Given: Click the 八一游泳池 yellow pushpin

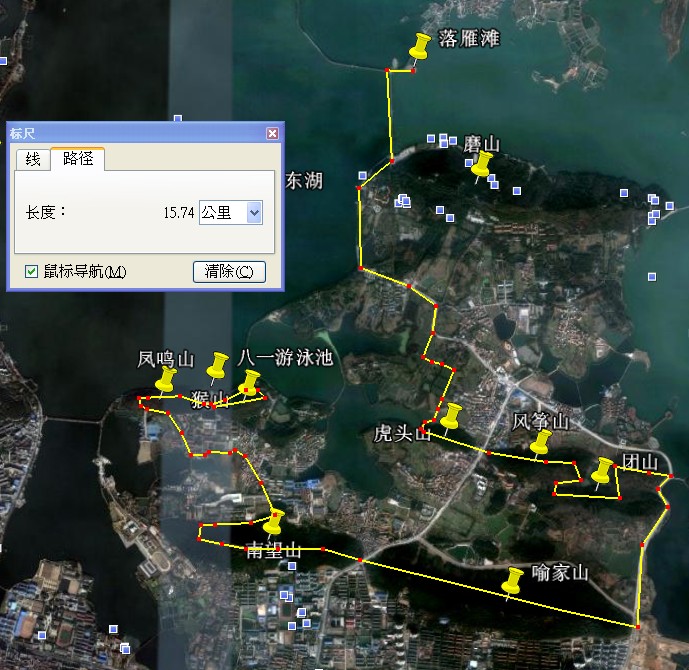Looking at the screenshot, I should tap(250, 383).
